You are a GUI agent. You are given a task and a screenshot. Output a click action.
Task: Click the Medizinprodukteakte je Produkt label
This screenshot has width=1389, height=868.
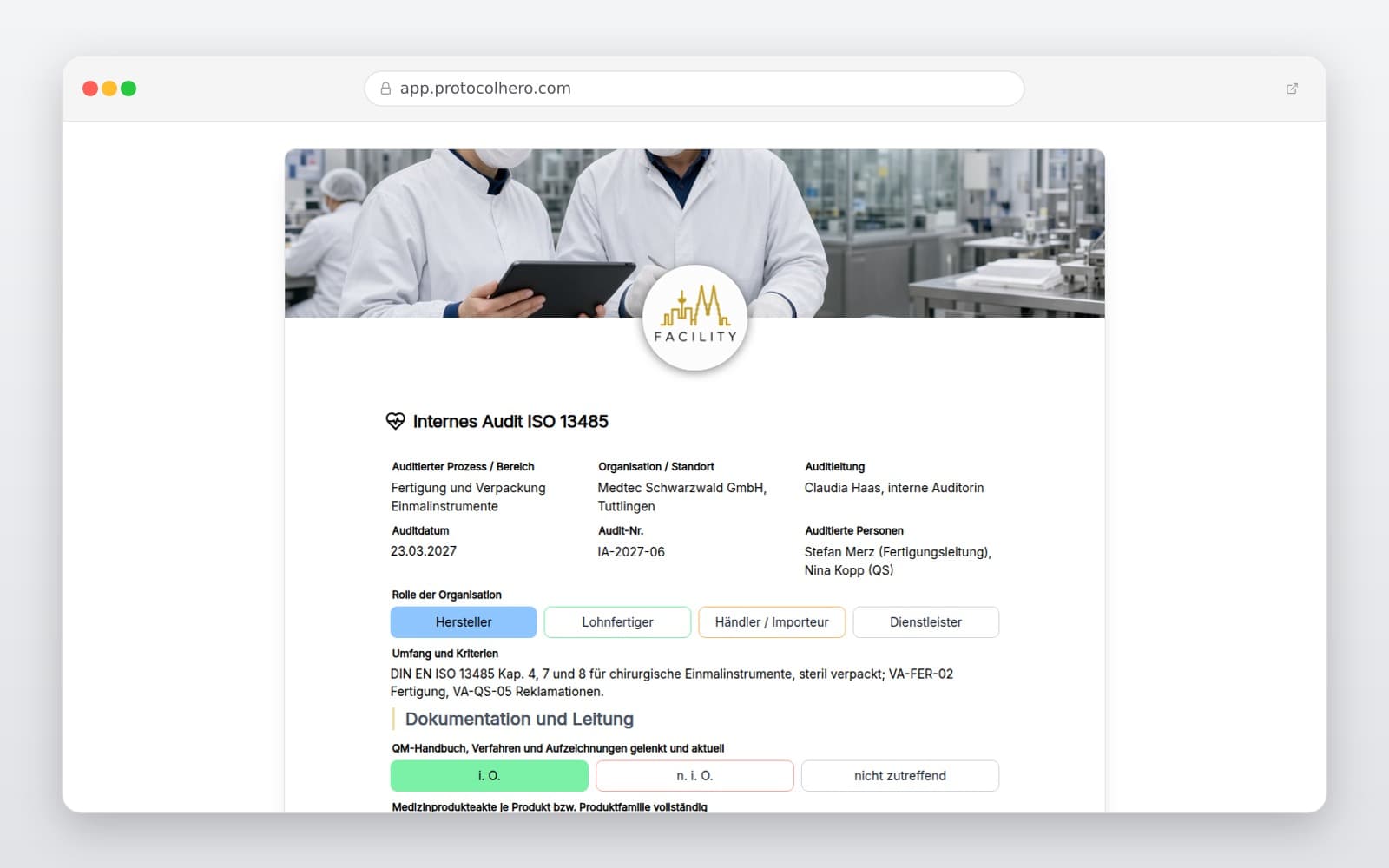(x=550, y=807)
